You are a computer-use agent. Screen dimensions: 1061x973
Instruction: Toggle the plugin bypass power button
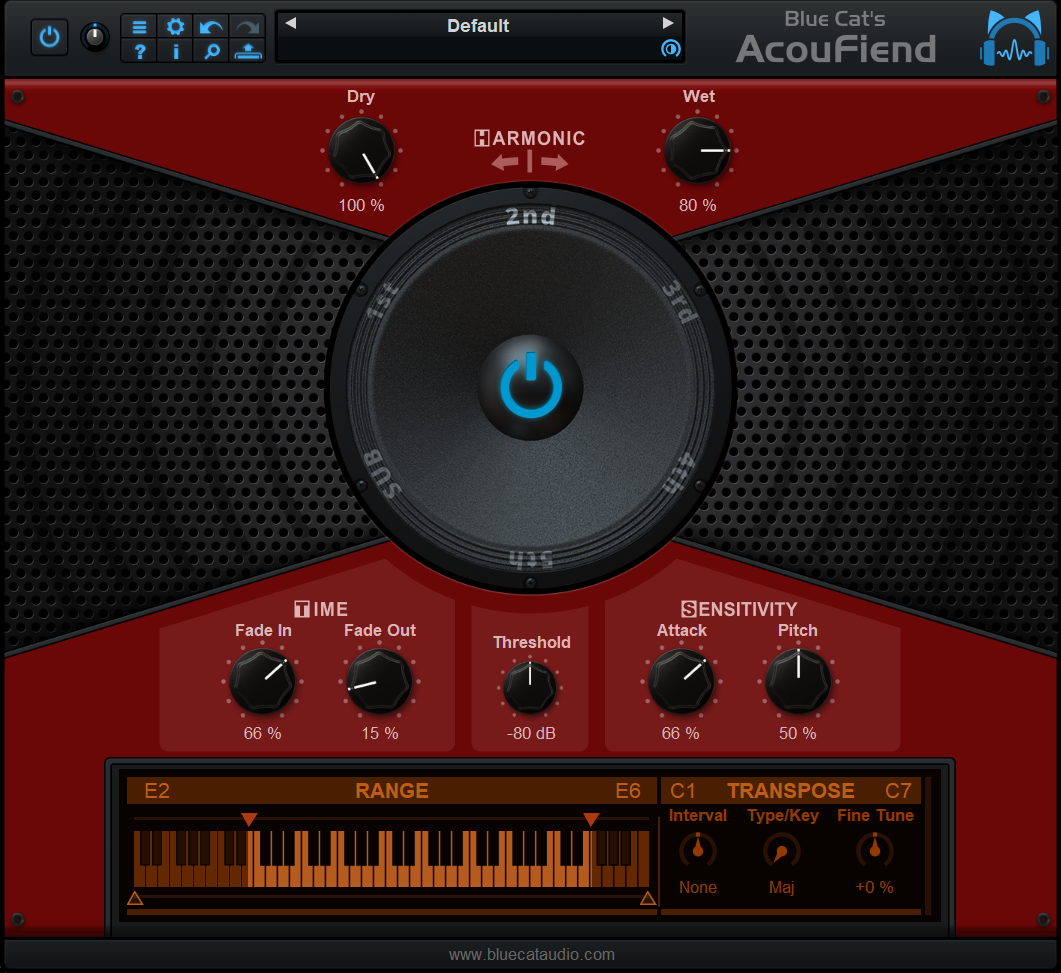pos(49,37)
